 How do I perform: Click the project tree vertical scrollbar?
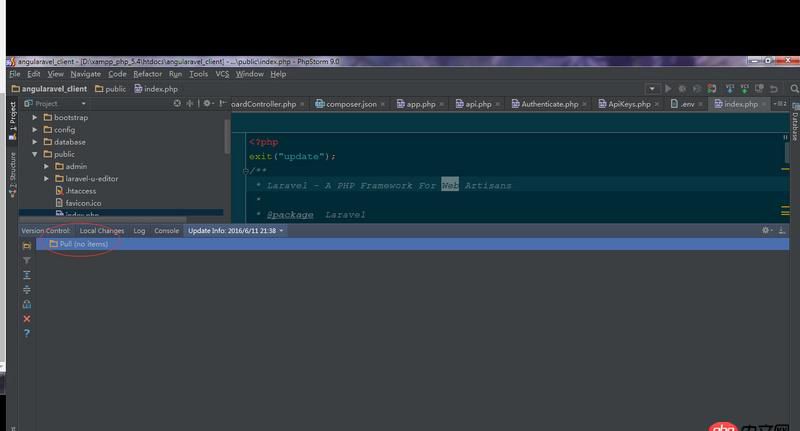pos(227,136)
